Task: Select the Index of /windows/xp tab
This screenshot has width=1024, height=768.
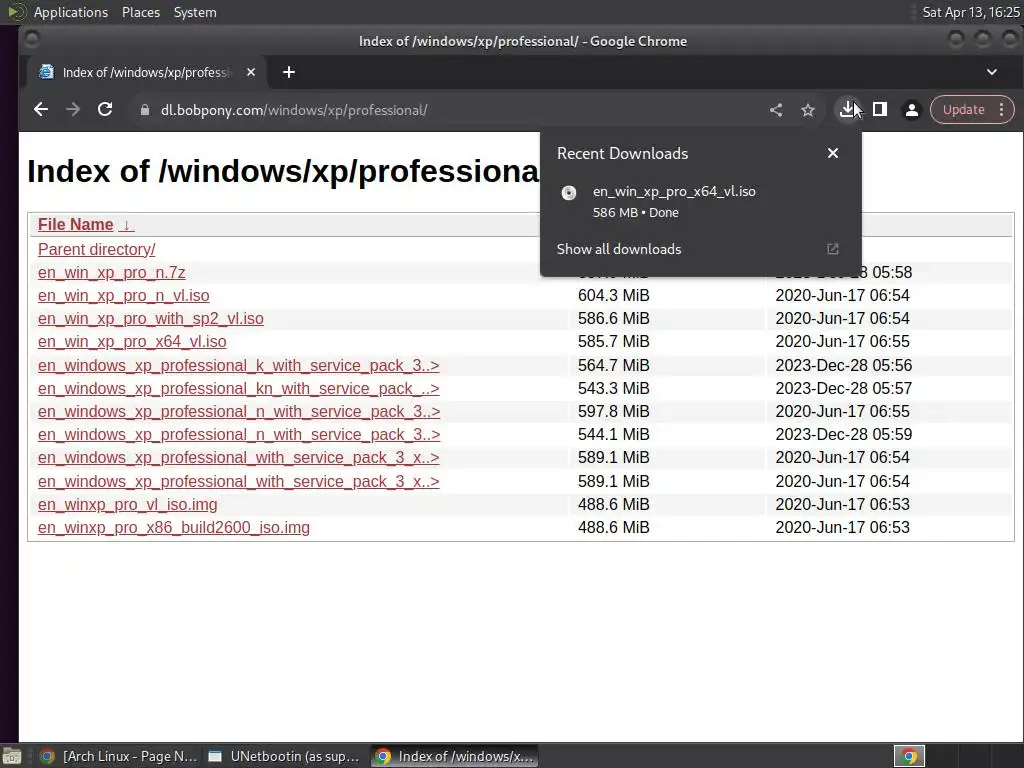Action: click(x=146, y=72)
